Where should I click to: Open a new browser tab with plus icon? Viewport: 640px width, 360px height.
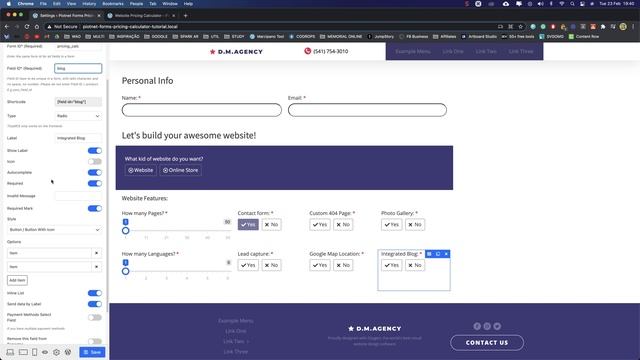(185, 16)
